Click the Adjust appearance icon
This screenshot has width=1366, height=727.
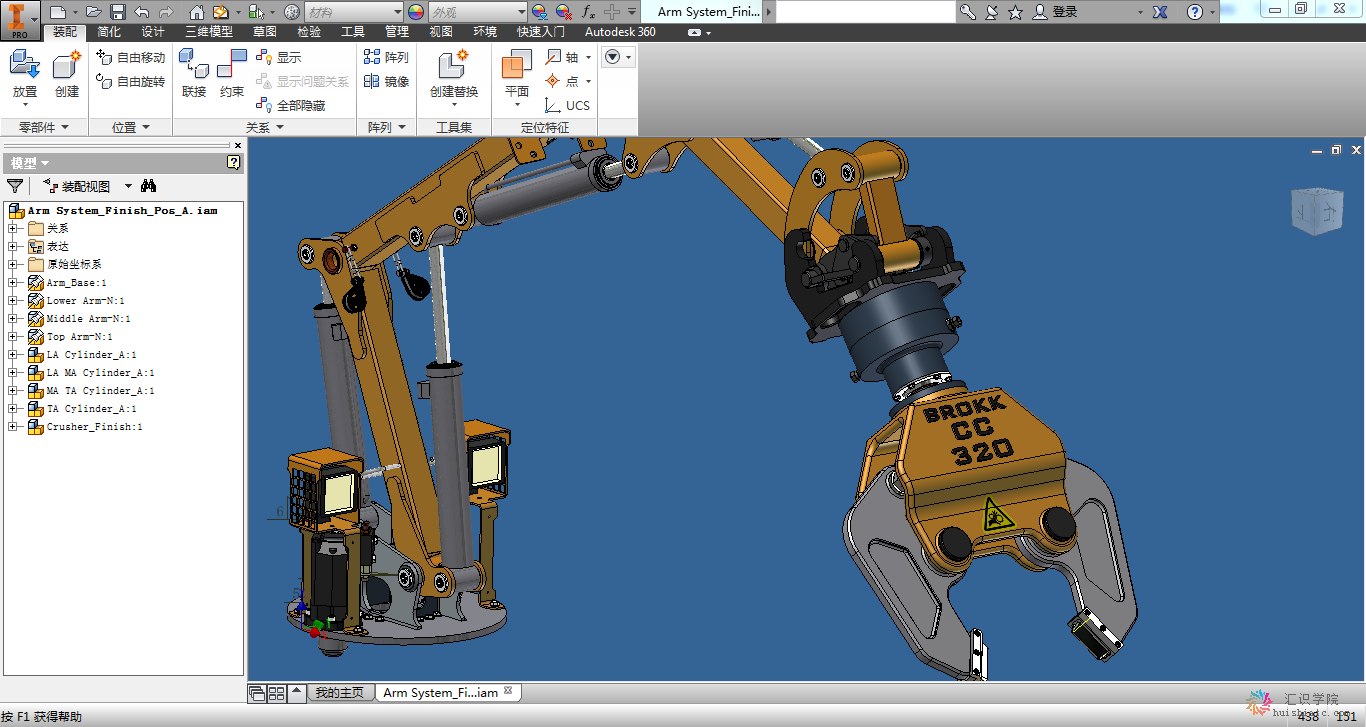coord(539,12)
